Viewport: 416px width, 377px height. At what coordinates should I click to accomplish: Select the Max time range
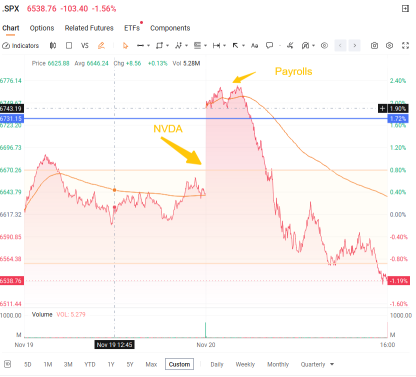pos(151,364)
